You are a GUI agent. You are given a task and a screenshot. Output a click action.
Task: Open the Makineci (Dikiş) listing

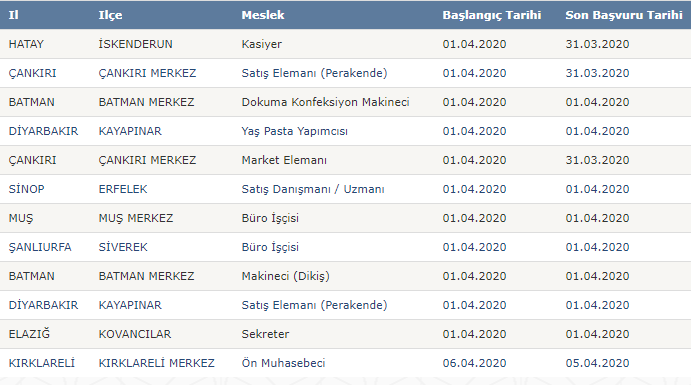click(x=286, y=276)
